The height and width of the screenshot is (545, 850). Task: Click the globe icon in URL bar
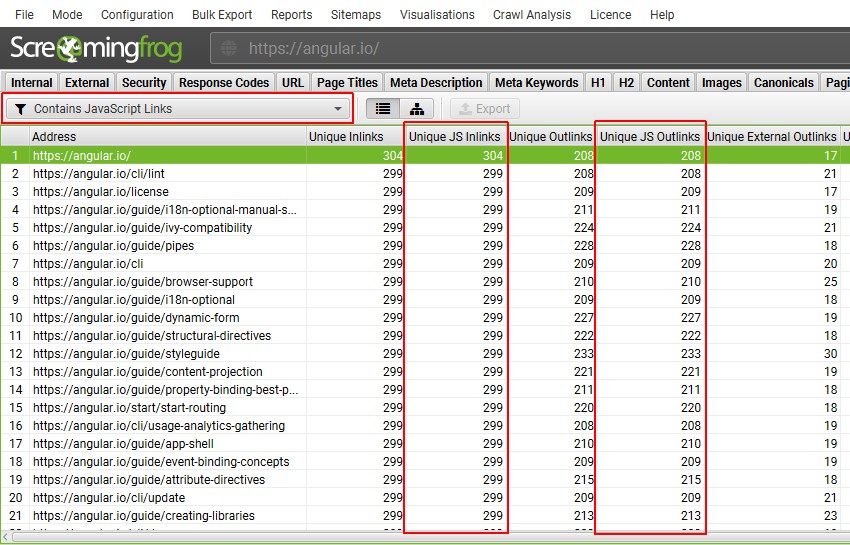[230, 49]
